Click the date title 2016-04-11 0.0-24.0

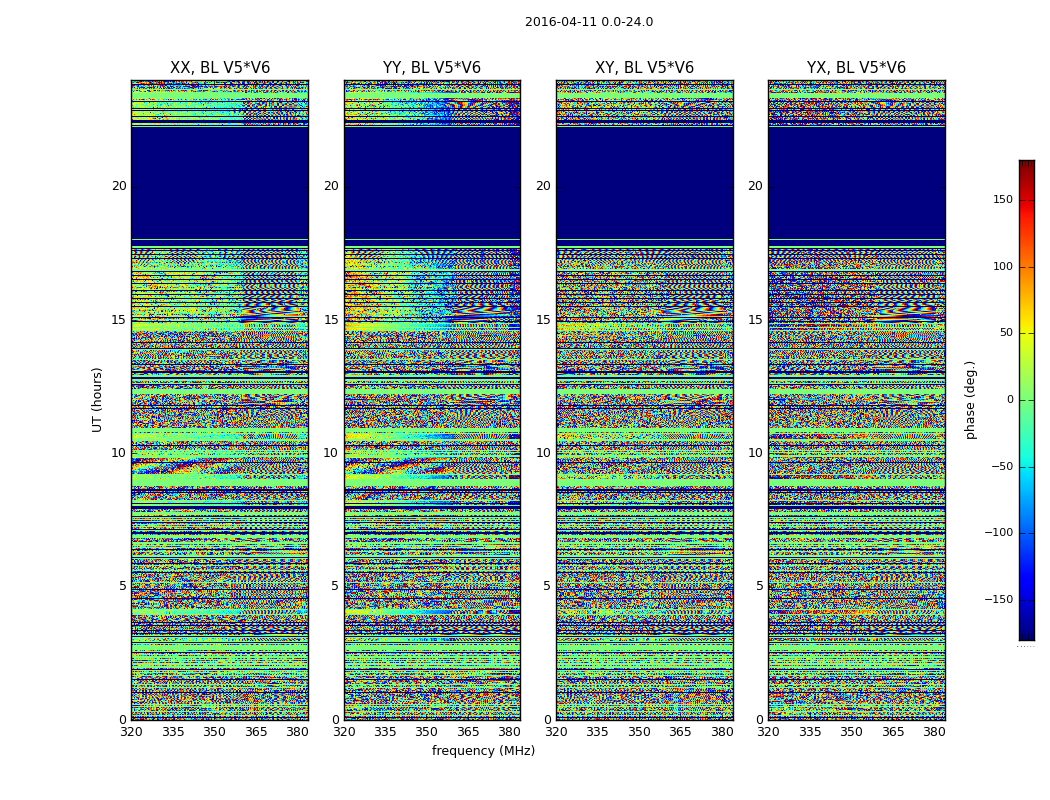coord(588,22)
